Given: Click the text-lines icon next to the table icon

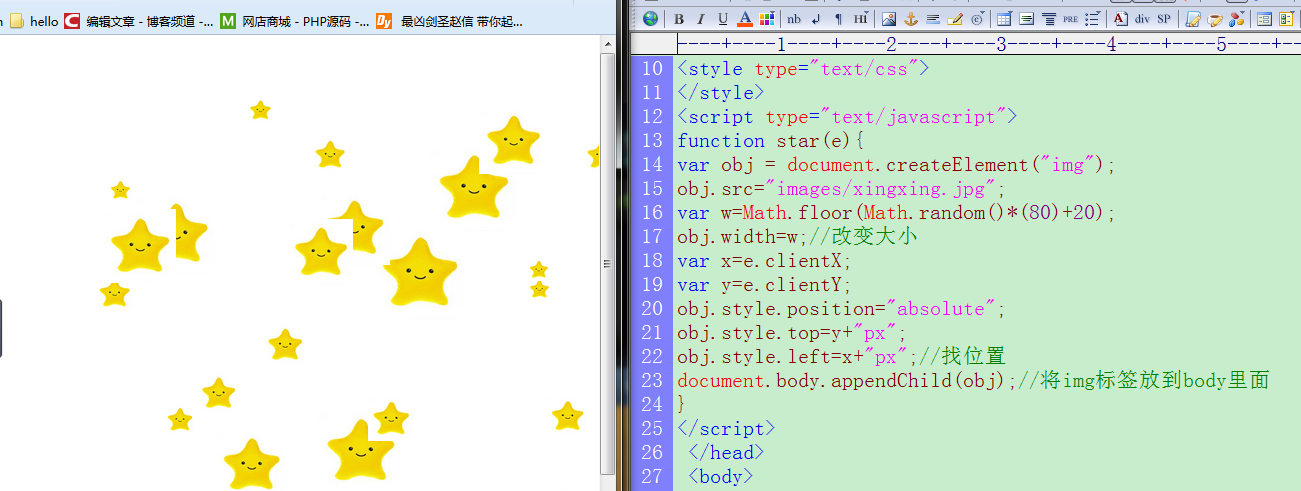Looking at the screenshot, I should pos(1026,18).
